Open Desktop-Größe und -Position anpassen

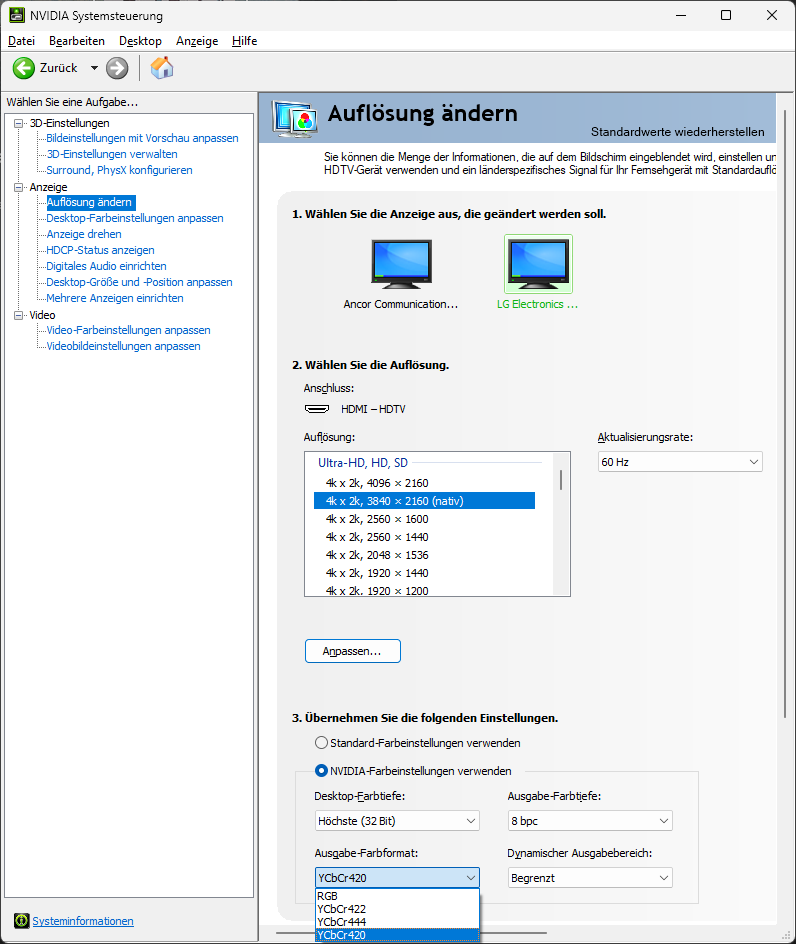(139, 282)
